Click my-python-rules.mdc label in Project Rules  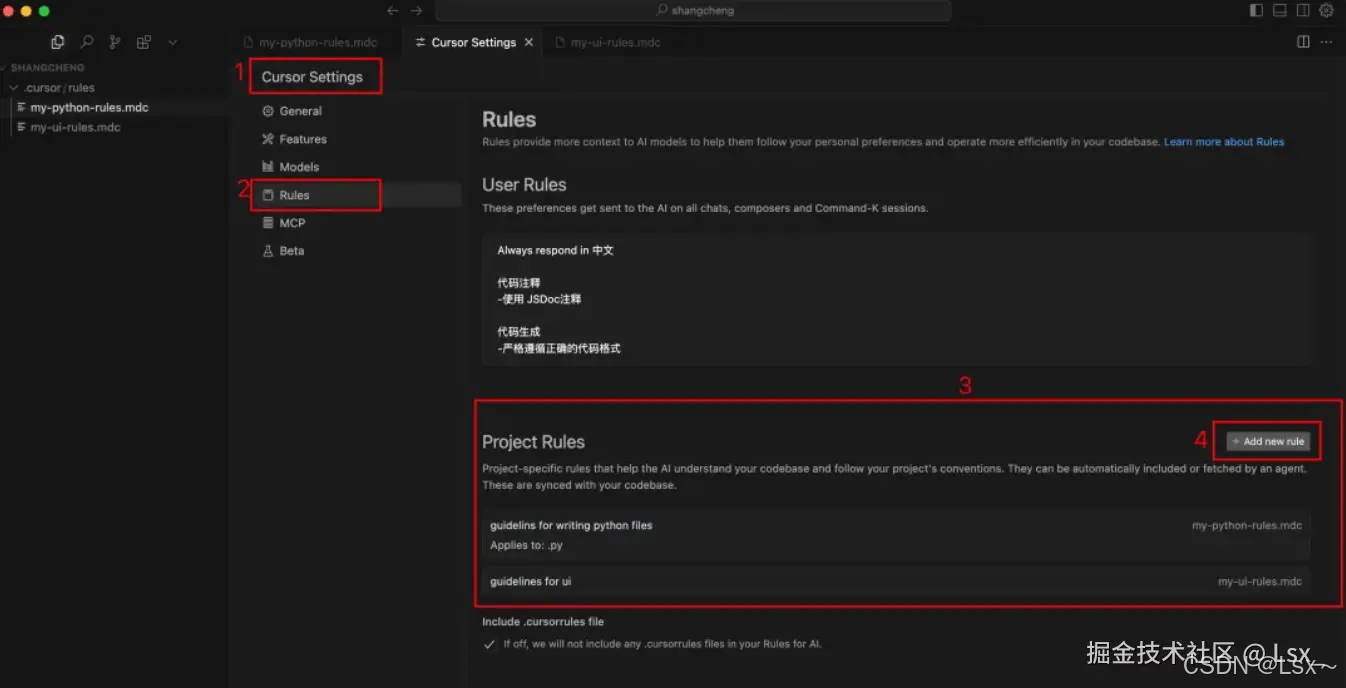1246,525
